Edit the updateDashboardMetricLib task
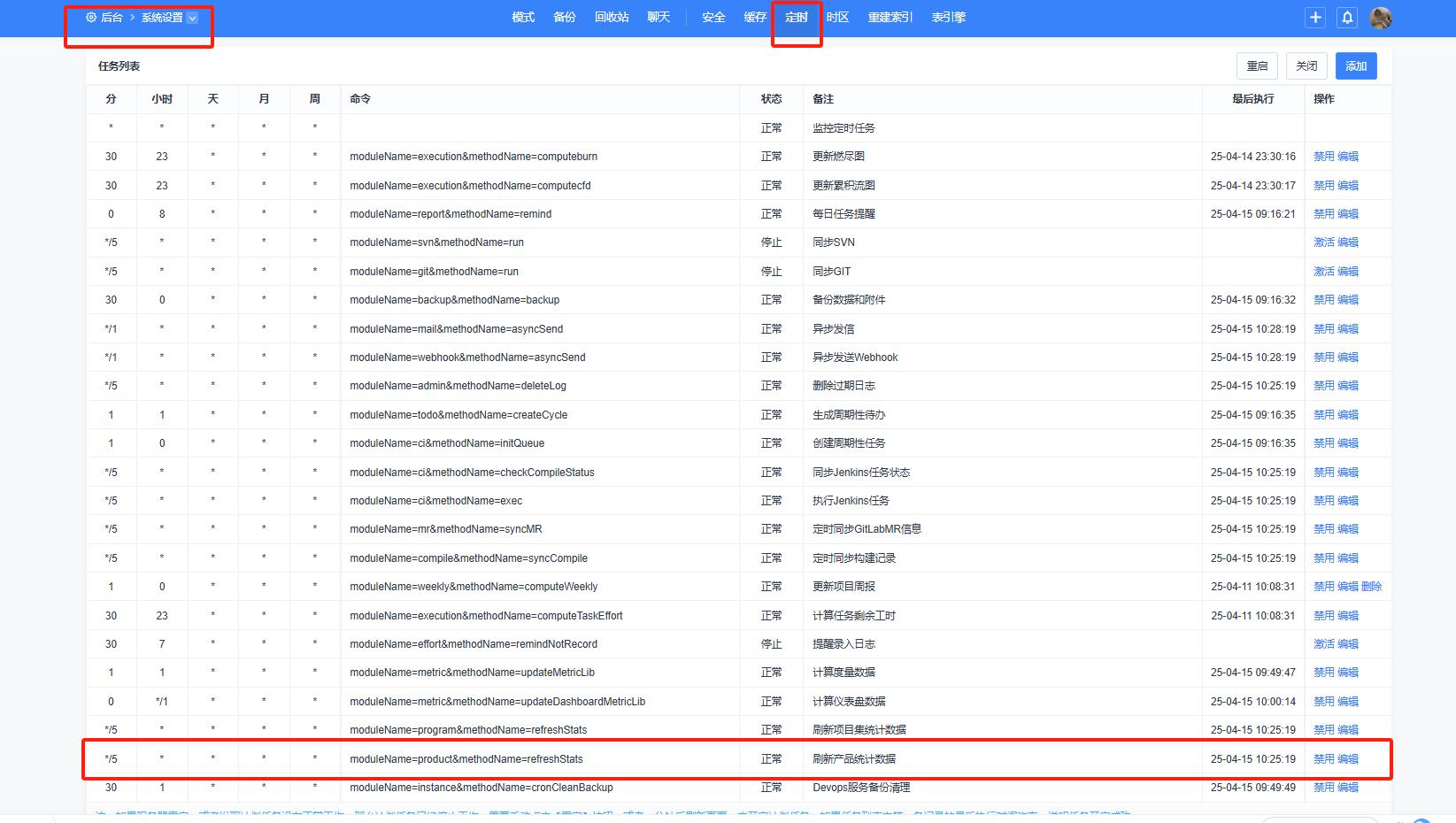1456x823 pixels. (1348, 702)
